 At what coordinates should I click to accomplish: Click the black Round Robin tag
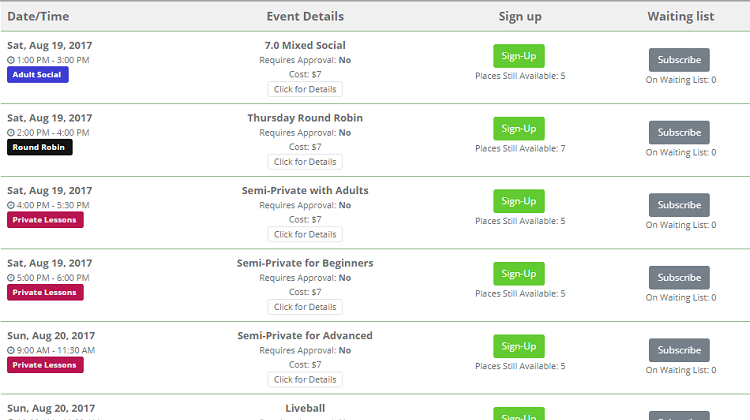[40, 147]
